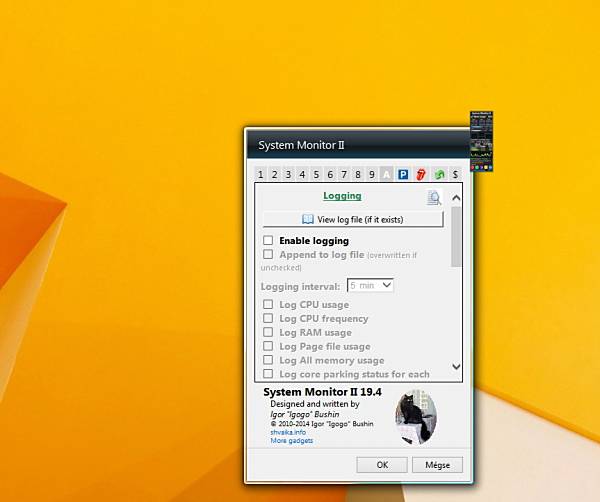Open settings page tab 3
The height and width of the screenshot is (502, 600).
click(288, 174)
